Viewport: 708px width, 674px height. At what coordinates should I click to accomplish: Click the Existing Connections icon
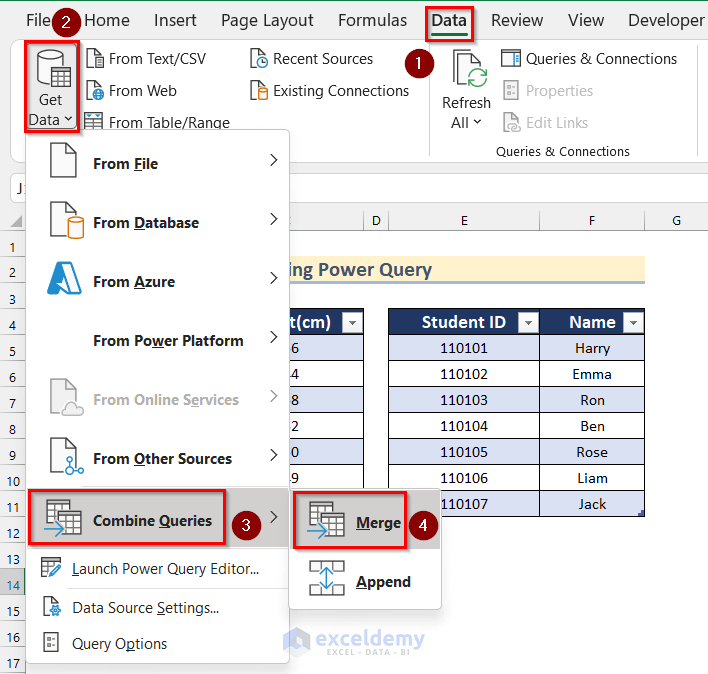pos(259,91)
